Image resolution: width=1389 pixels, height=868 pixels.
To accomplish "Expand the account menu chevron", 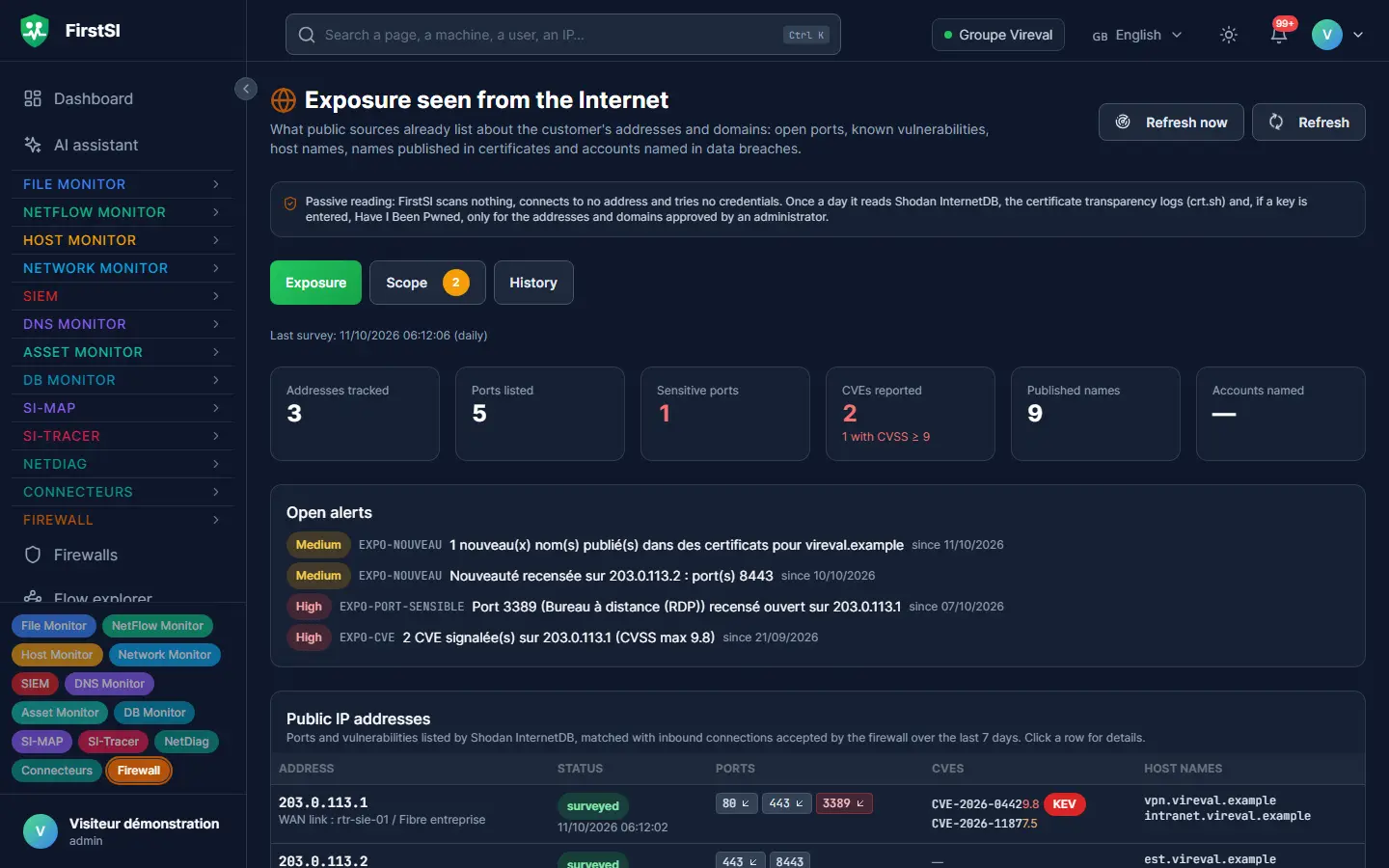I will (1358, 35).
